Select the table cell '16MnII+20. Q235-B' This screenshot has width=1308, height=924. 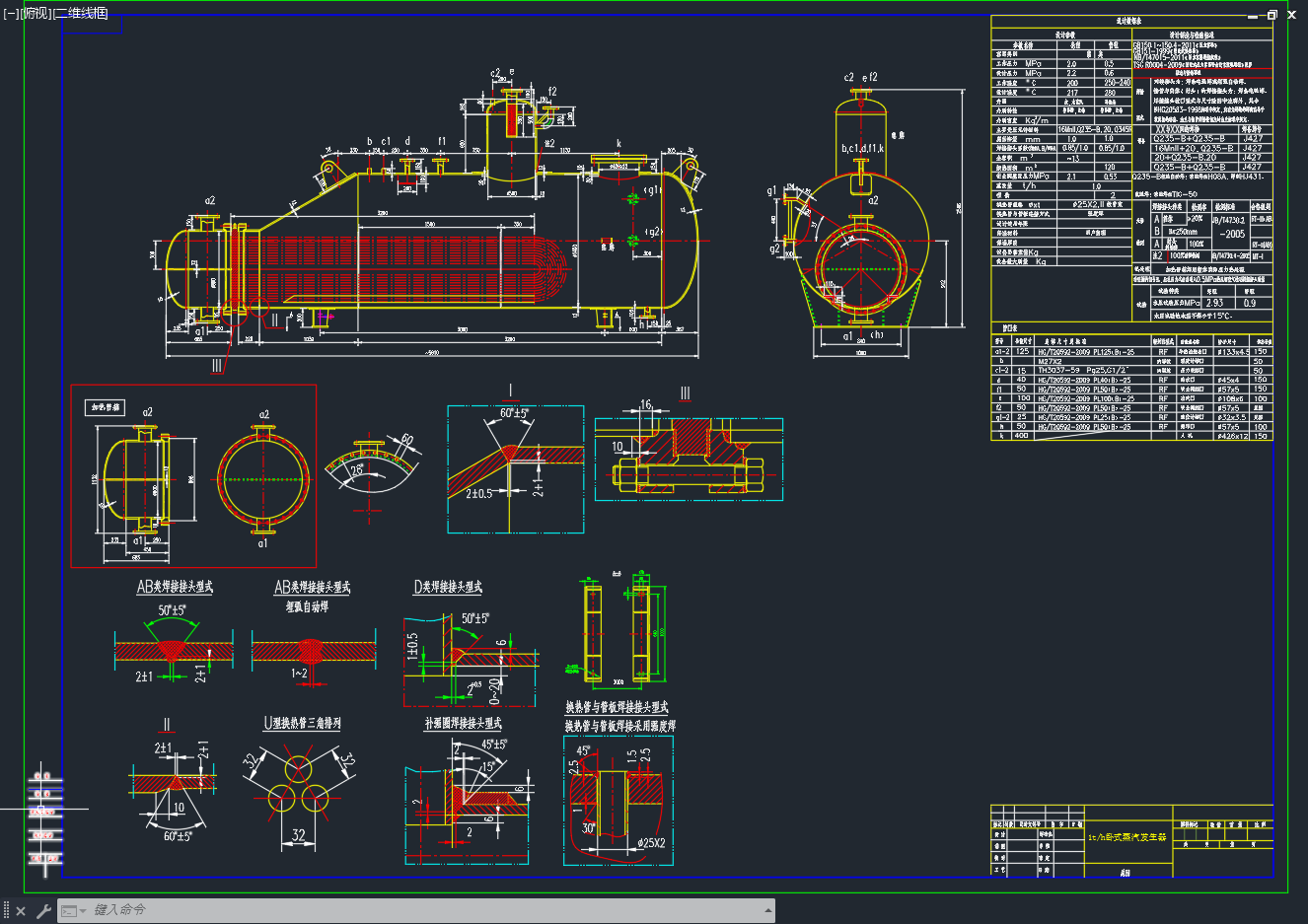[x=1194, y=148]
